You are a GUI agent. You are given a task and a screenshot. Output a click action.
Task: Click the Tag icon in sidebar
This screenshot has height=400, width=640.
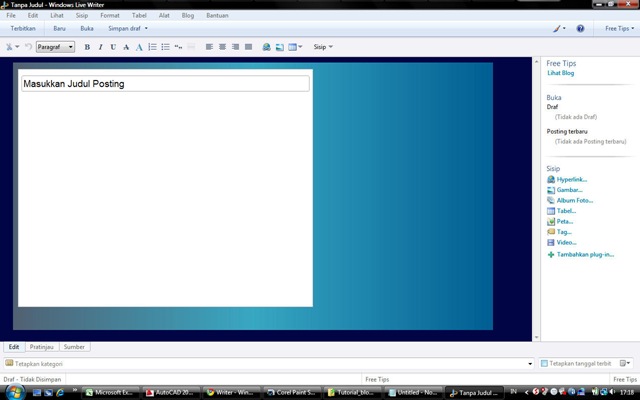(x=551, y=232)
